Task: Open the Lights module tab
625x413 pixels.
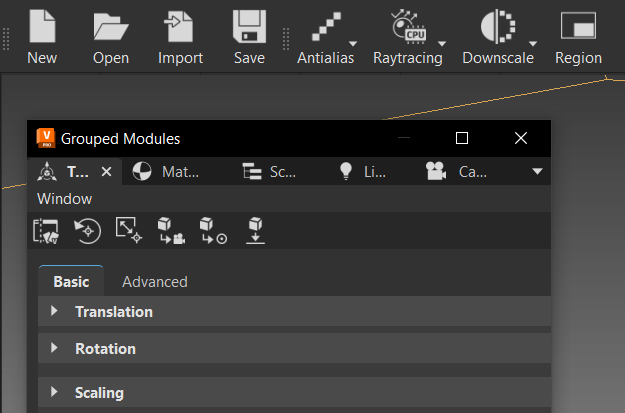Action: 362,172
